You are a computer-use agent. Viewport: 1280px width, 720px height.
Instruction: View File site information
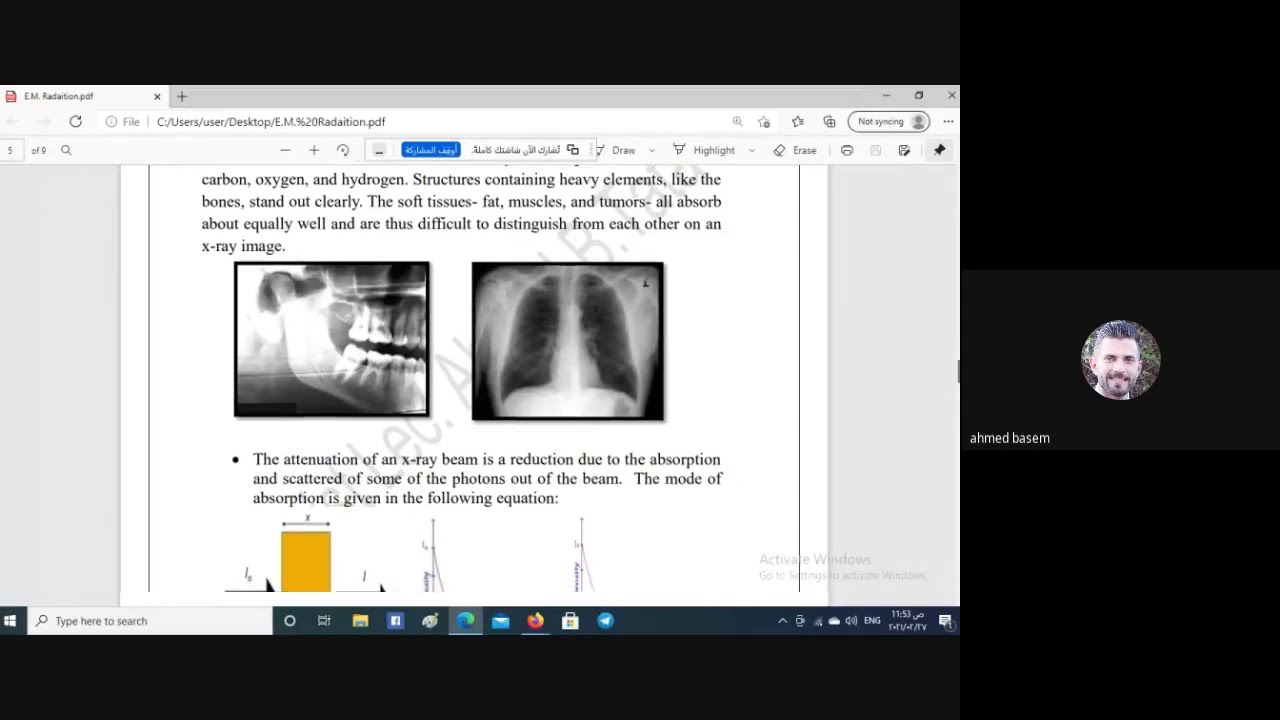point(123,122)
